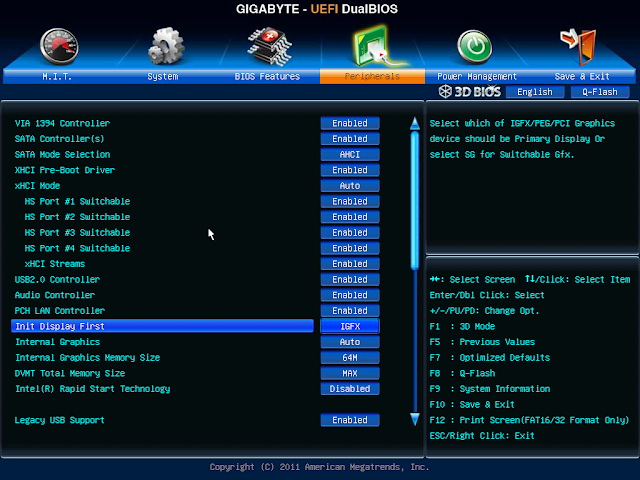Select Intel(R) Rapid Start Technology label
Screen dimensions: 640x480
pyautogui.click(x=93, y=389)
